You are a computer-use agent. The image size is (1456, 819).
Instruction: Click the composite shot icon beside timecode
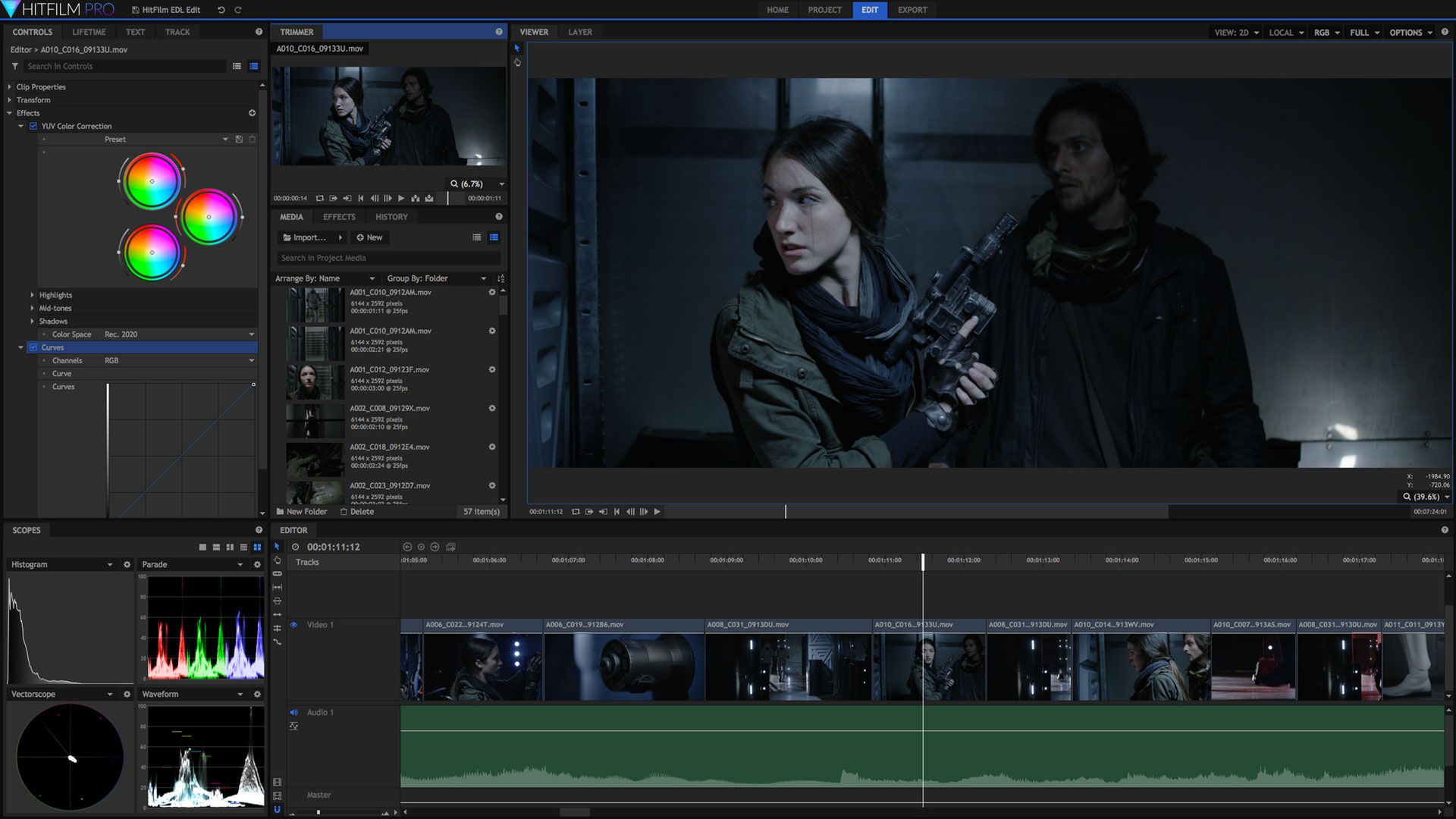coord(451,547)
